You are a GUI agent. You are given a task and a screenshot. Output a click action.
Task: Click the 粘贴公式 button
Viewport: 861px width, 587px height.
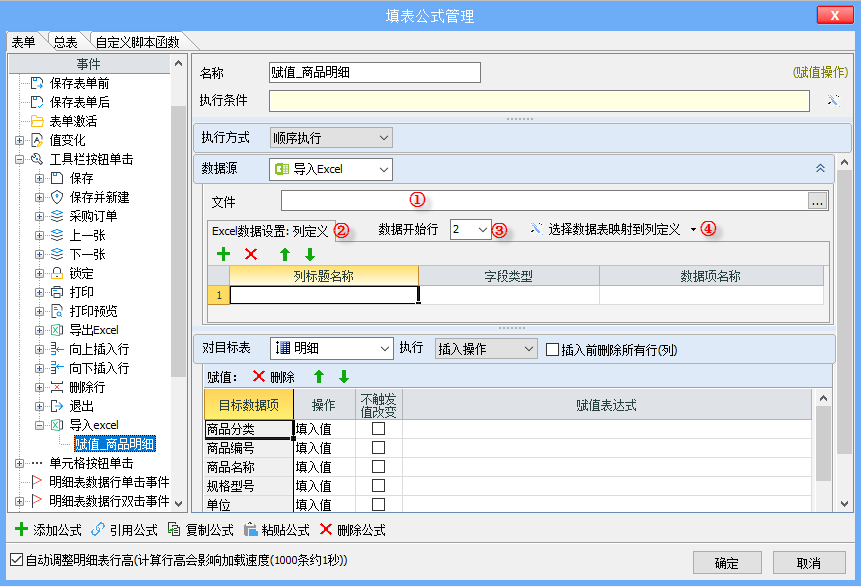pos(277,530)
